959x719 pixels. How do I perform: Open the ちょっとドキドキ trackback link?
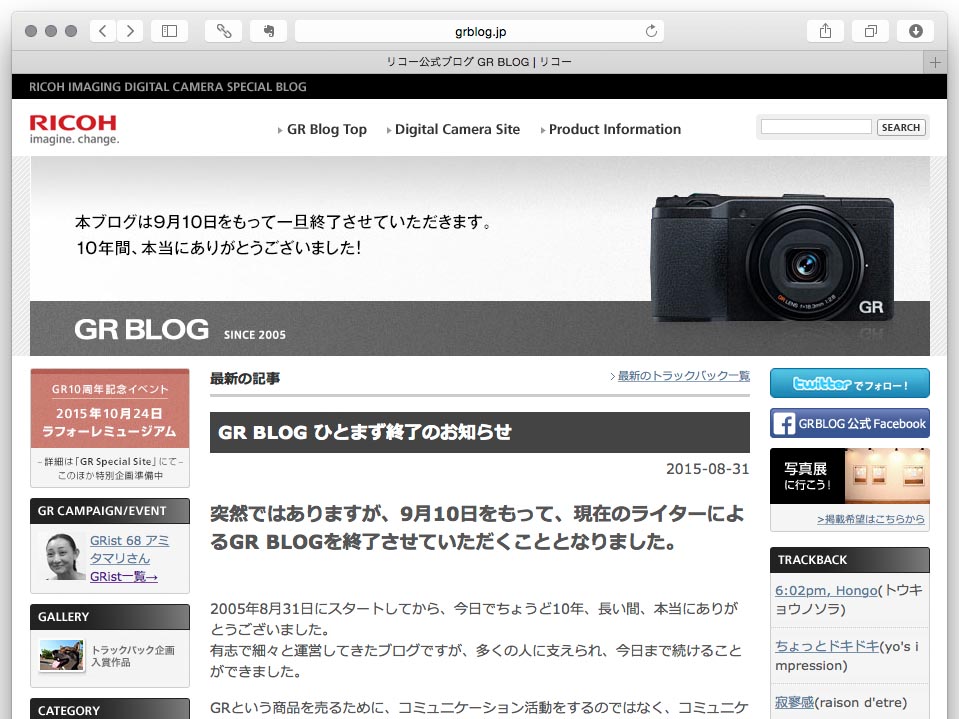tap(827, 646)
